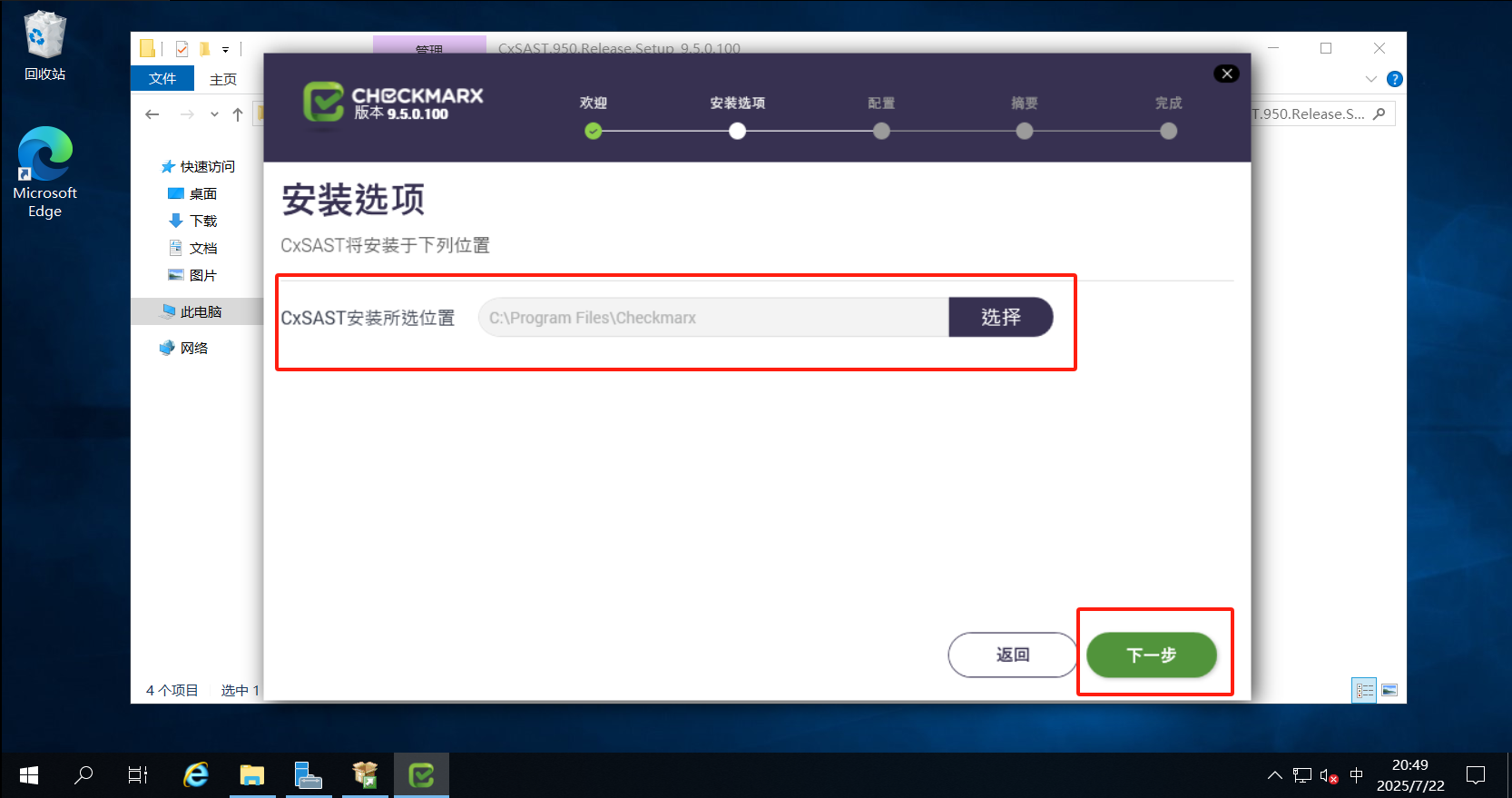Click the Checkmarx taskbar icon

421,775
